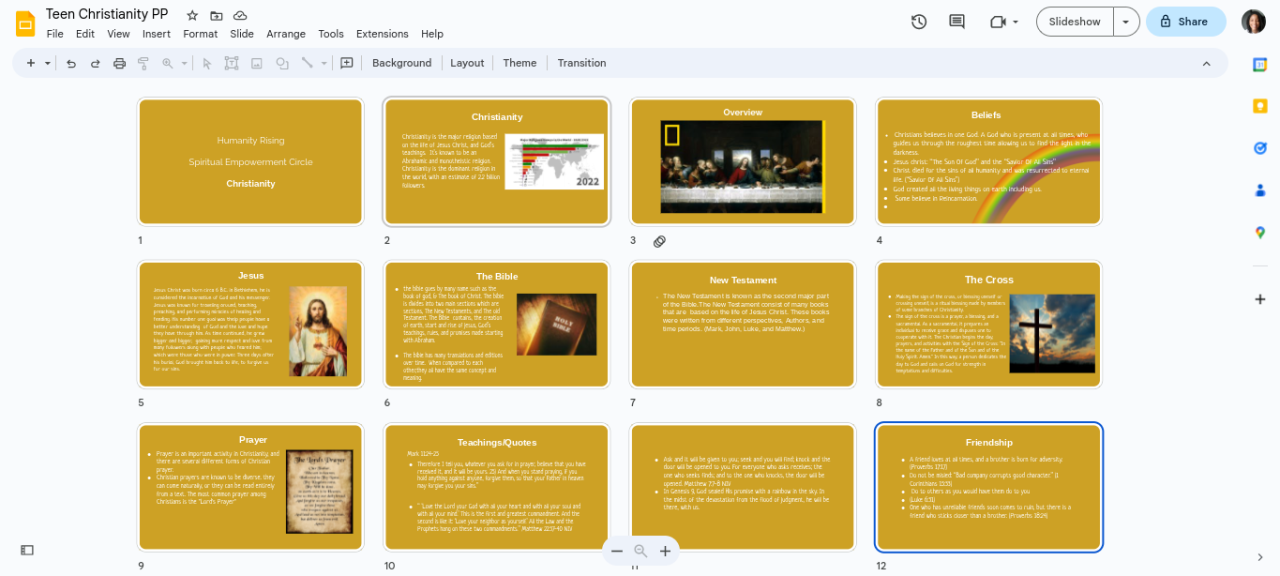Click the redo arrow
Screen dimensions: 1280x576
click(95, 63)
